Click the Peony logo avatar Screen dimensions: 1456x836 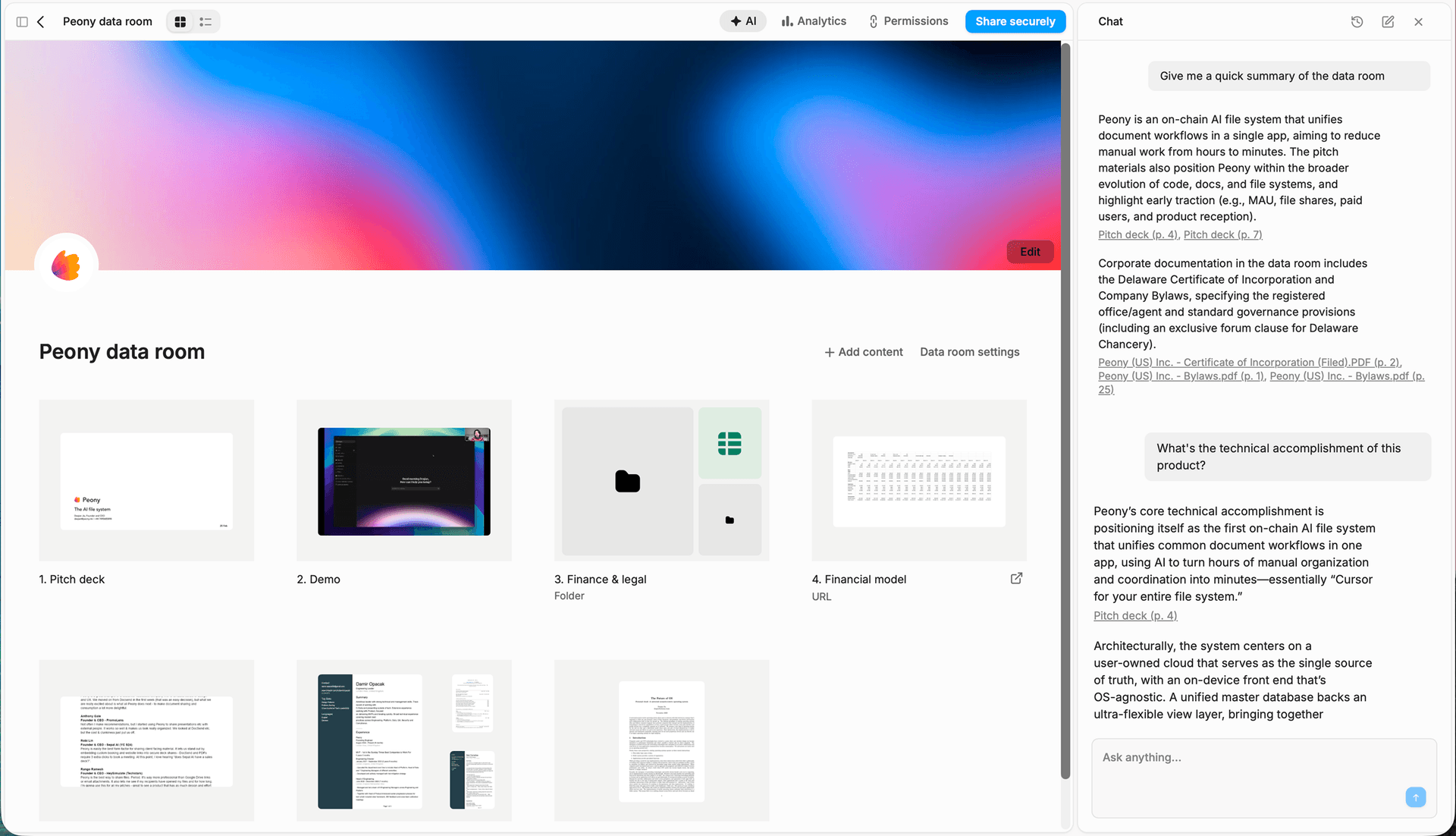click(67, 262)
